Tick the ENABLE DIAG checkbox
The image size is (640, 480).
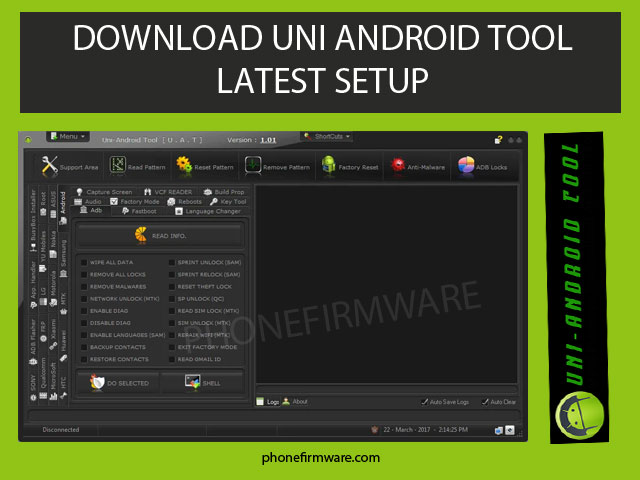pyautogui.click(x=84, y=311)
